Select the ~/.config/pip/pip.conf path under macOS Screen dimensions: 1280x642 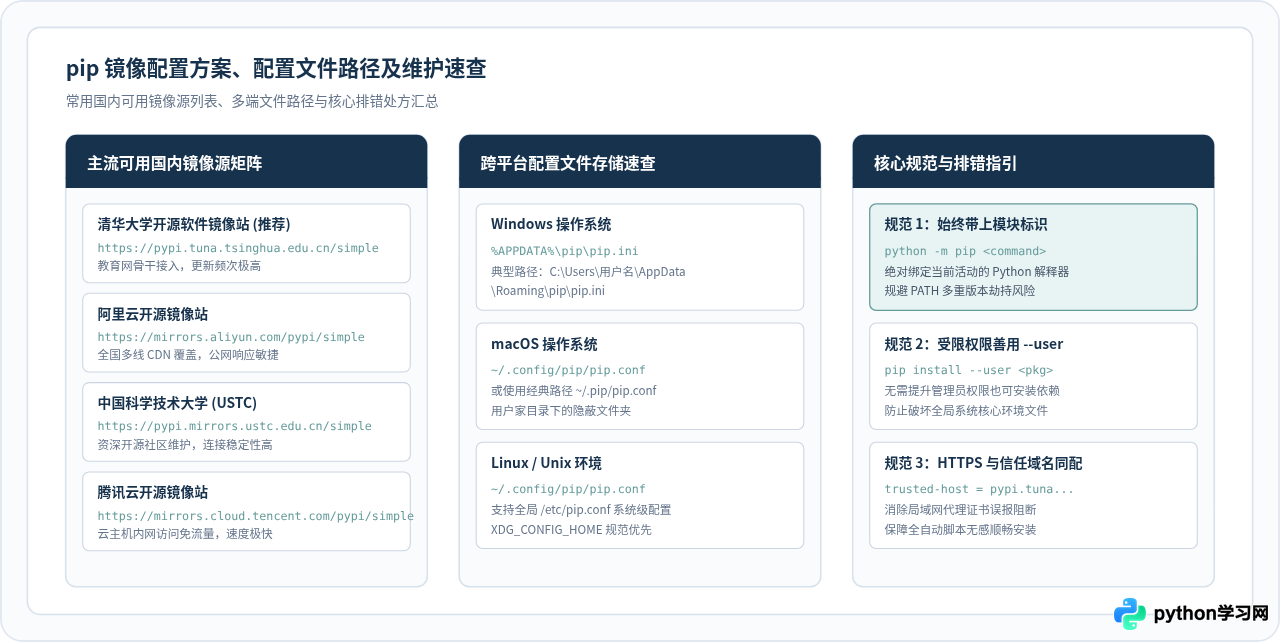(568, 370)
